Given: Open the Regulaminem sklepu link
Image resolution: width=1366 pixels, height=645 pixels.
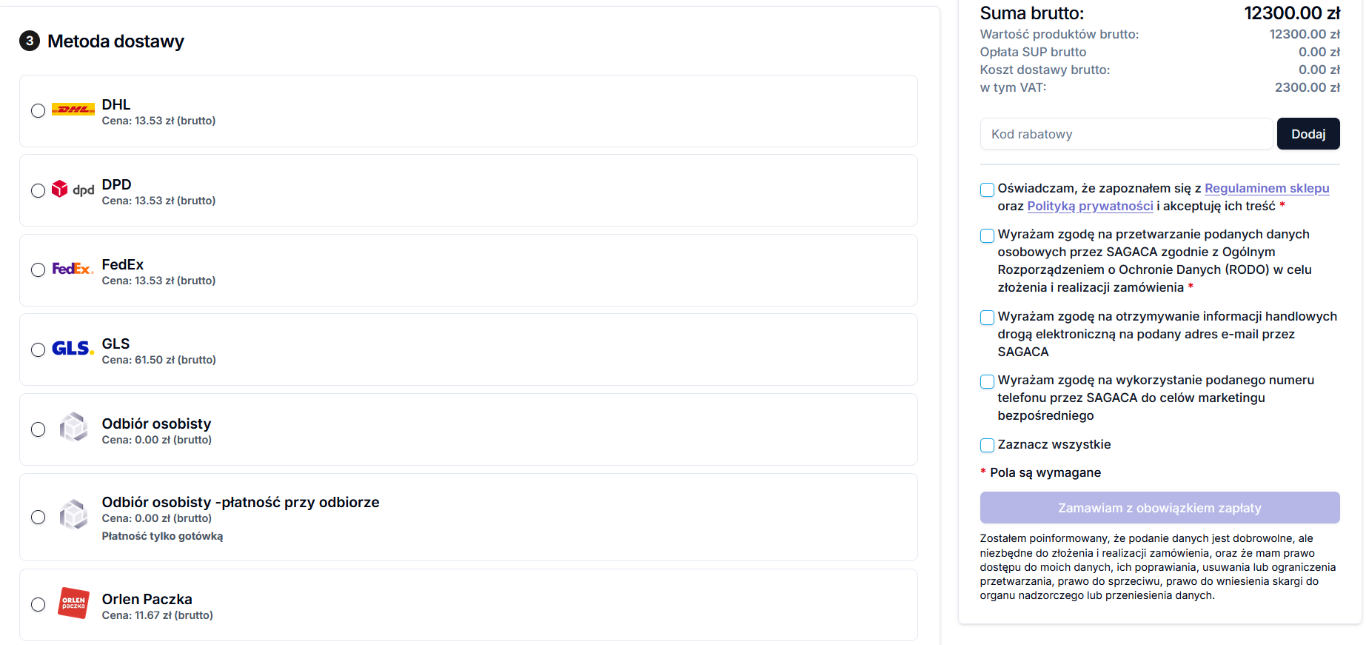Looking at the screenshot, I should (1267, 188).
